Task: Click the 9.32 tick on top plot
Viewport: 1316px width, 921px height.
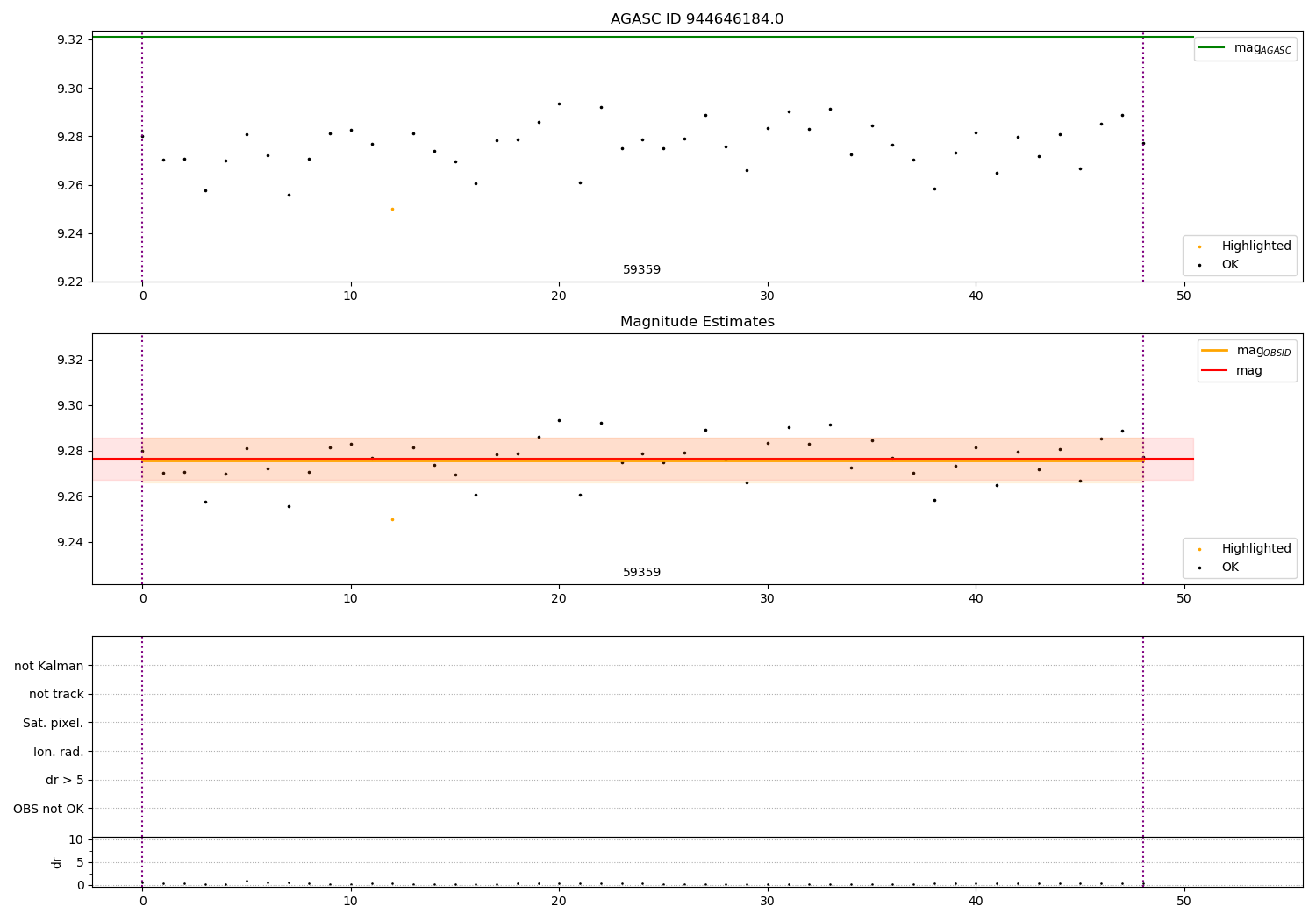Action: pos(69,40)
